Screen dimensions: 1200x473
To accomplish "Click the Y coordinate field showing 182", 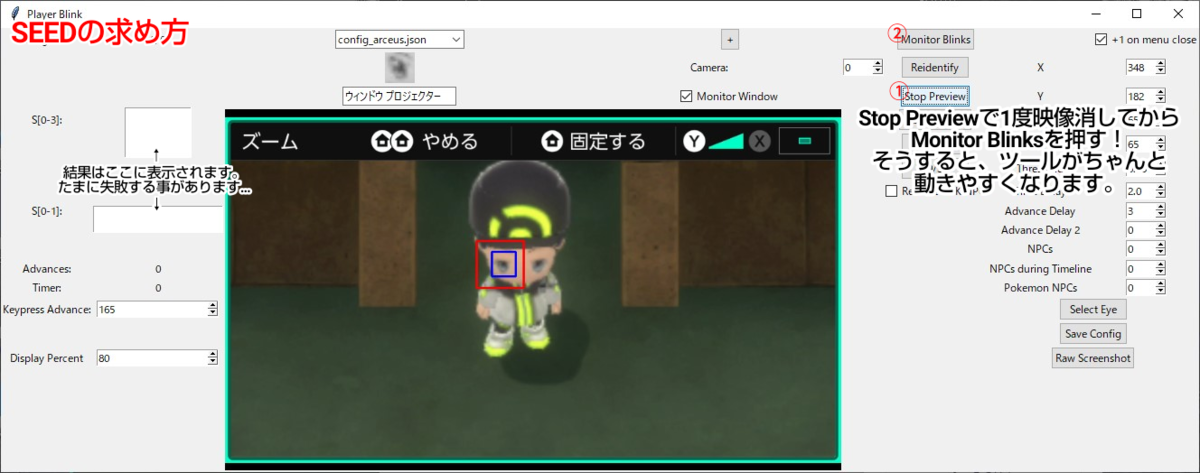I will [1139, 96].
